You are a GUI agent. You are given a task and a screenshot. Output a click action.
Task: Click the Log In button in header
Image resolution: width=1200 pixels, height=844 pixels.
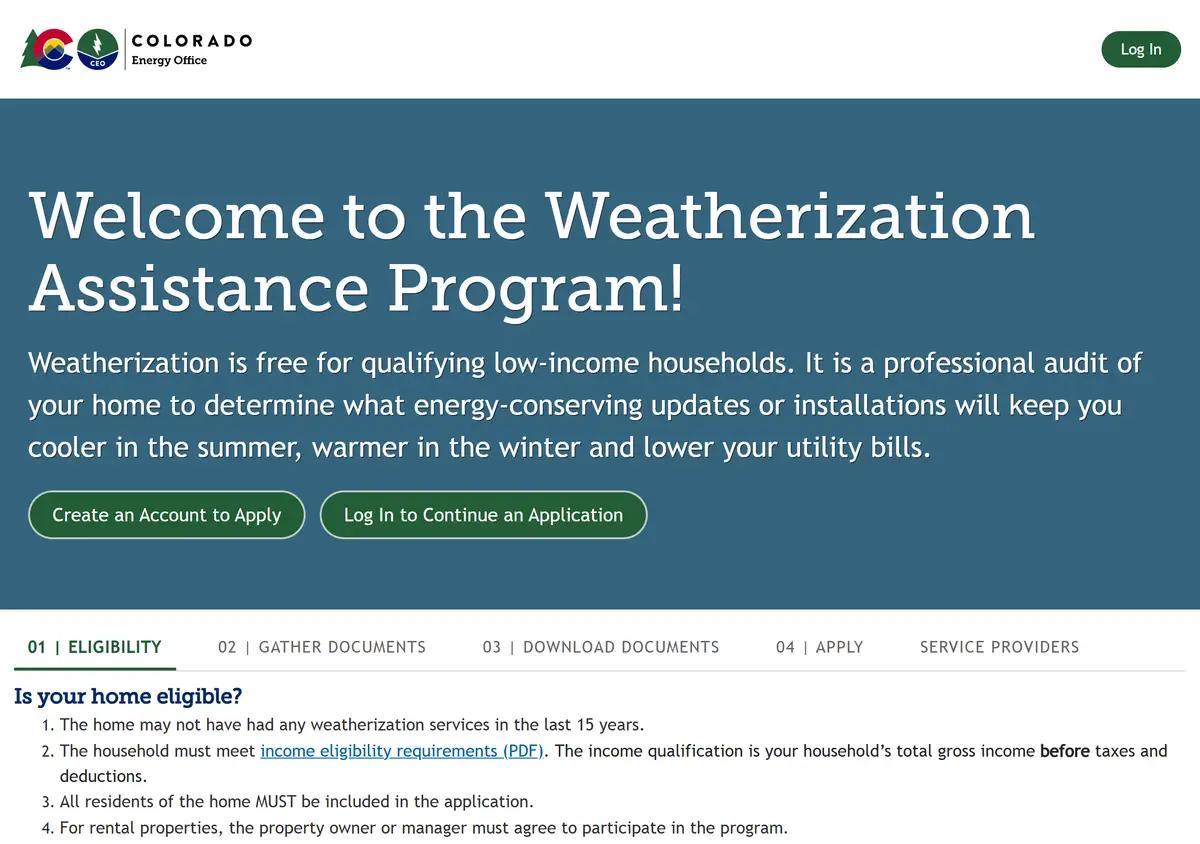(x=1141, y=49)
